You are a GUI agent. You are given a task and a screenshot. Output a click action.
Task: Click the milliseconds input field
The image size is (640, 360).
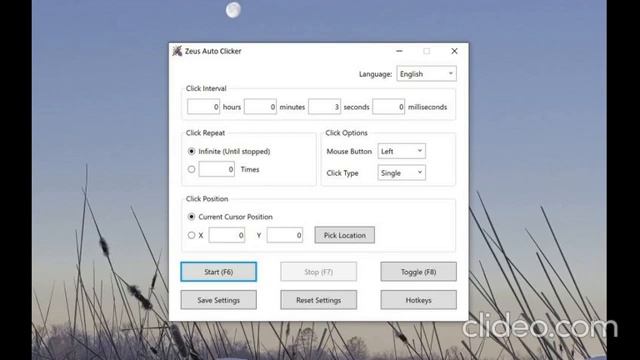[x=389, y=107]
